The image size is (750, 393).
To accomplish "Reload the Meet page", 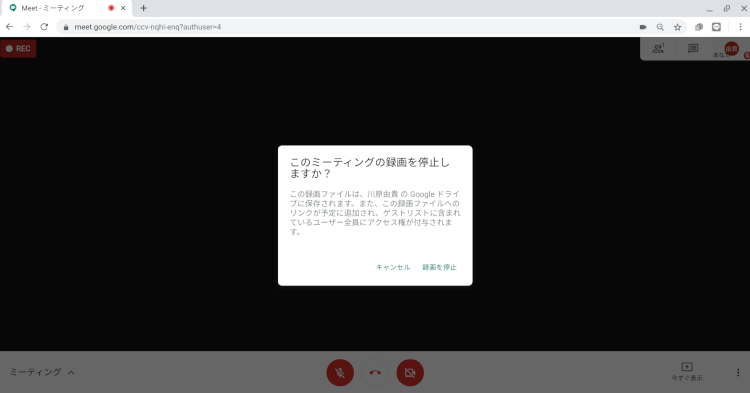I will pyautogui.click(x=44, y=27).
